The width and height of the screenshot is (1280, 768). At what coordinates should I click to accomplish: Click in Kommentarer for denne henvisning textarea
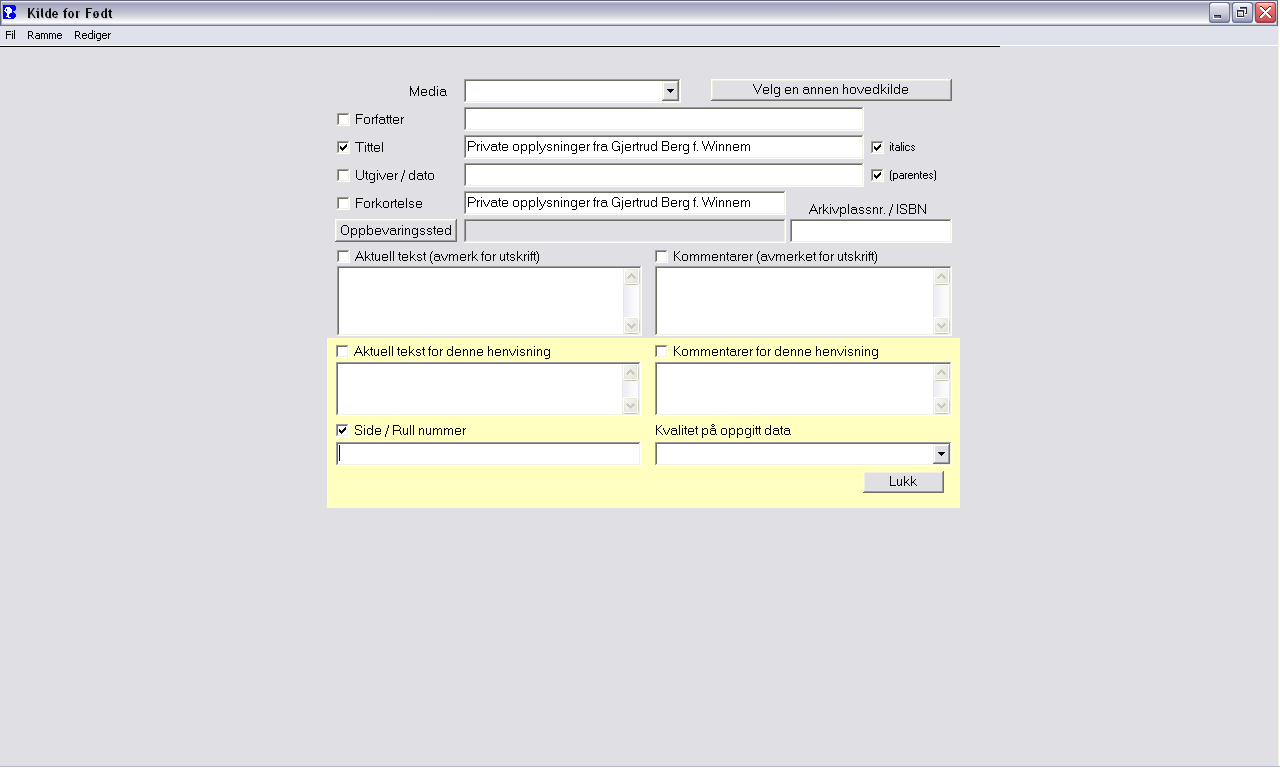(795, 389)
